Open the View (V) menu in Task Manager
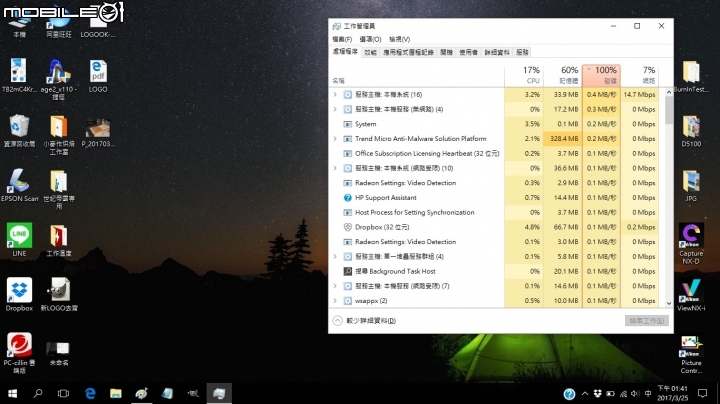This screenshot has height=404, width=720. pyautogui.click(x=399, y=39)
